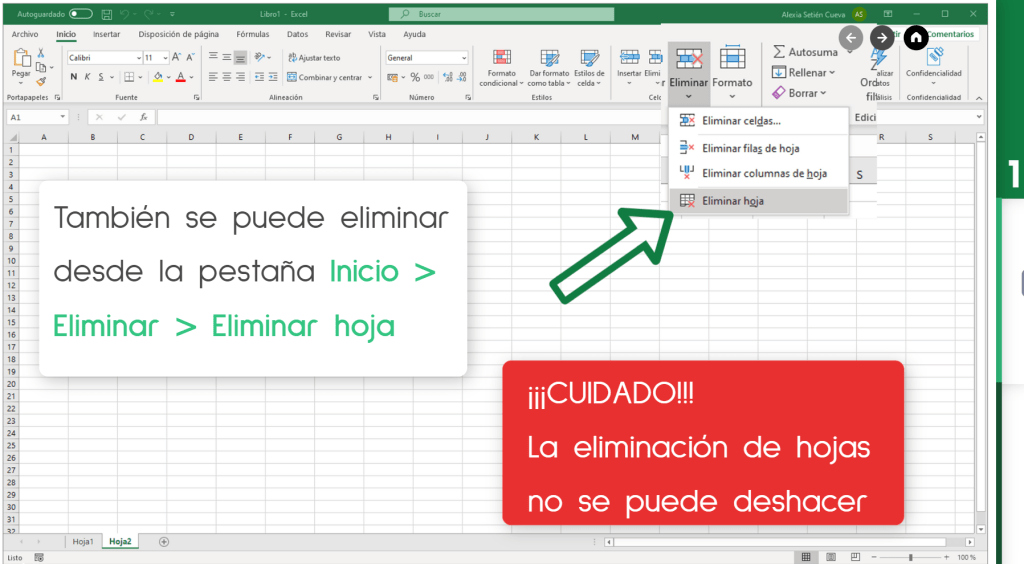
Task: Increase font size with the larger A icon
Action: tap(176, 57)
